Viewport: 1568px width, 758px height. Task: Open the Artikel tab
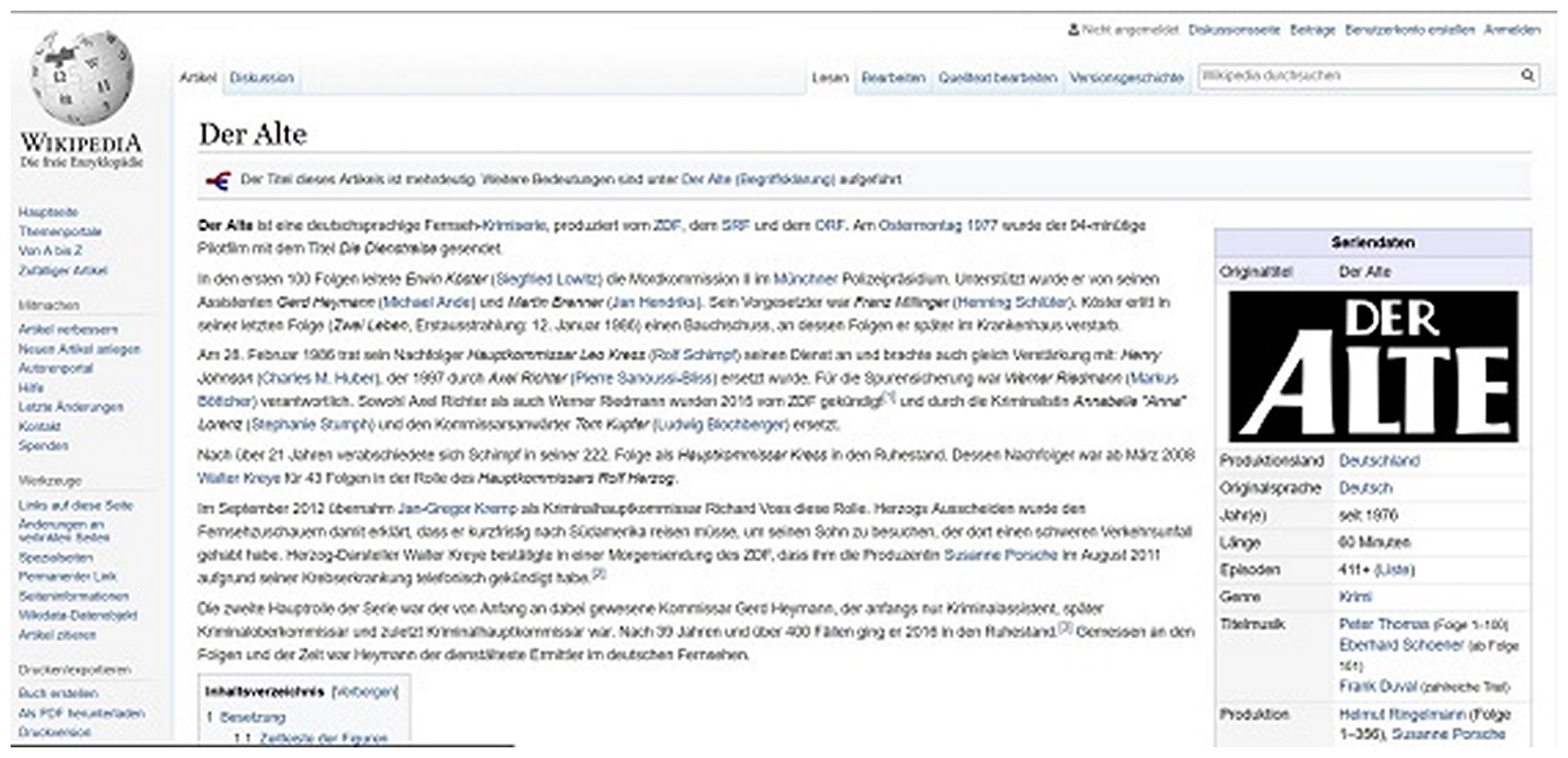(198, 77)
